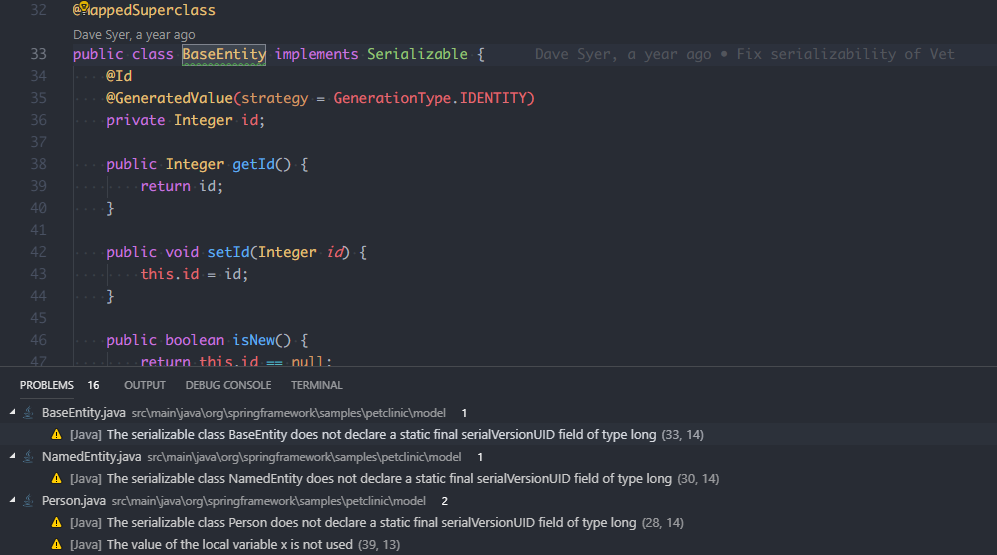Click the problems count badge 16
This screenshot has height=555, width=997.
[x=93, y=385]
